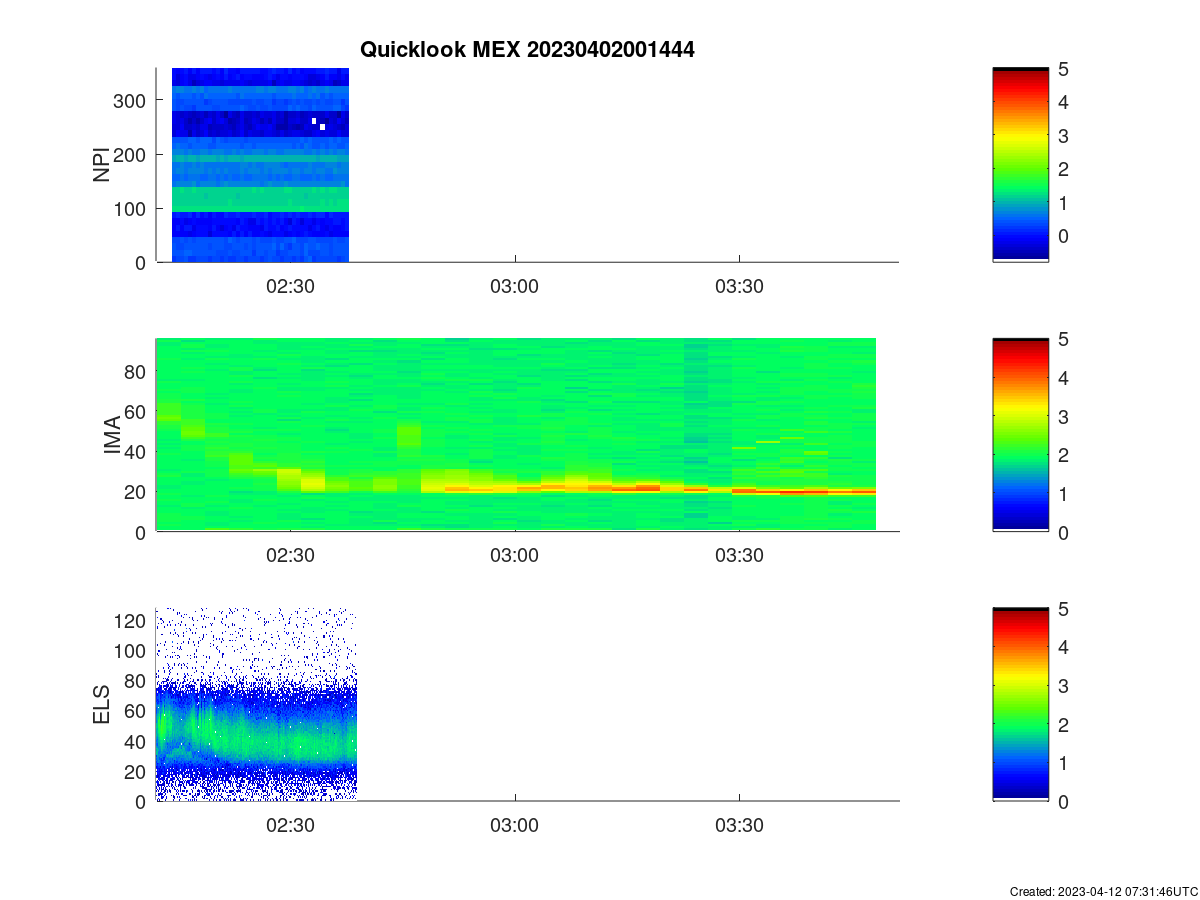The width and height of the screenshot is (1200, 900).
Task: Click the 02:30 tick label under IMA plot
Action: [290, 556]
